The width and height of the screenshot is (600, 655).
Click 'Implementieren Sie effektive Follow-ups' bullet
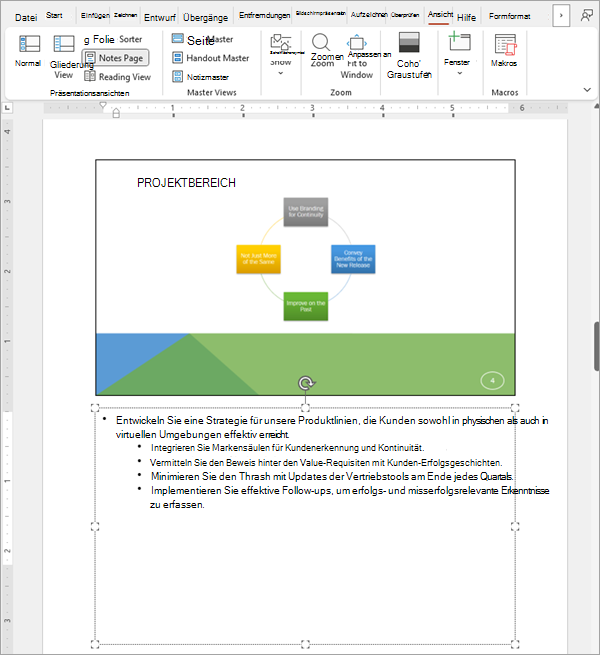[x=350, y=497]
